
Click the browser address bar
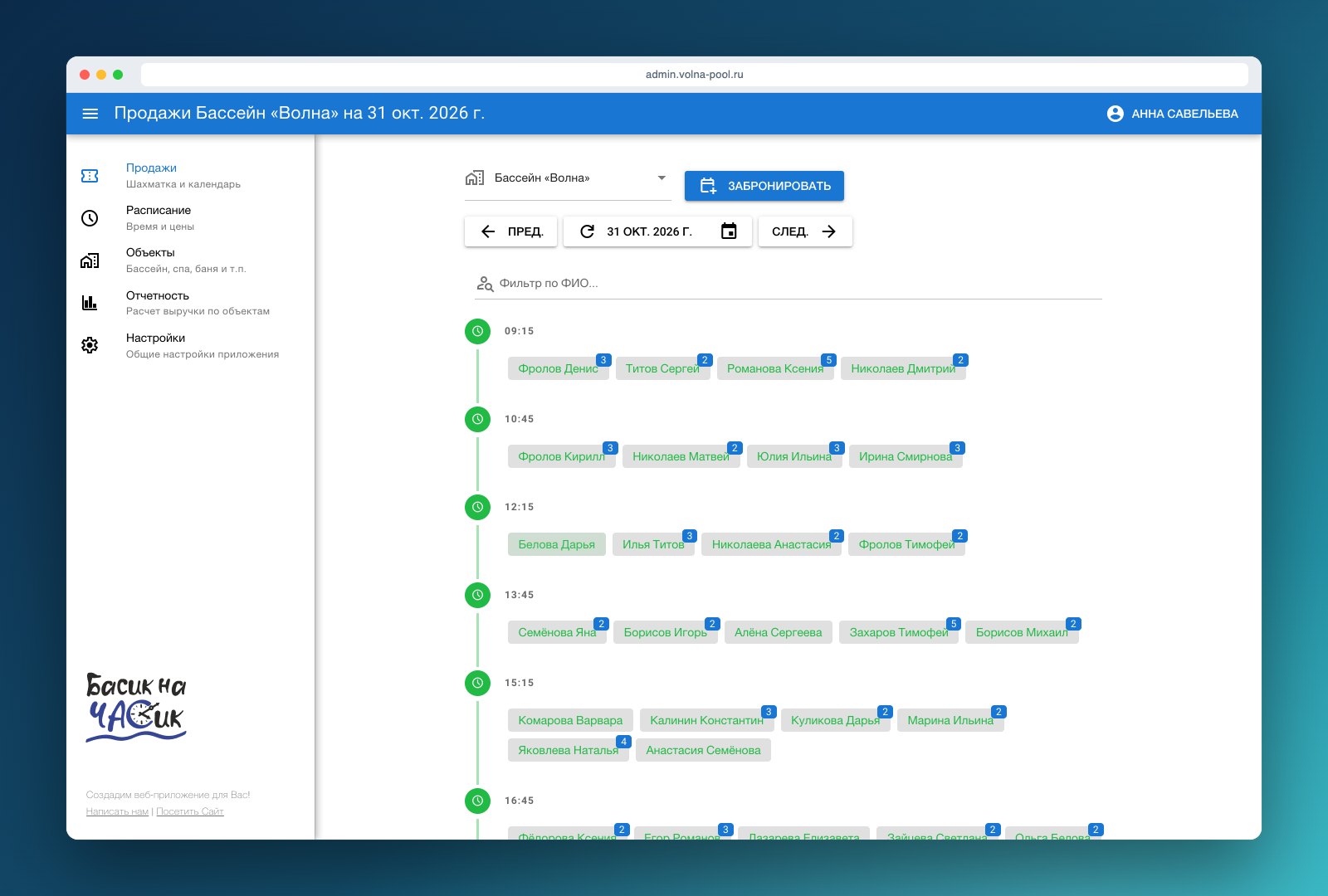pyautogui.click(x=695, y=75)
